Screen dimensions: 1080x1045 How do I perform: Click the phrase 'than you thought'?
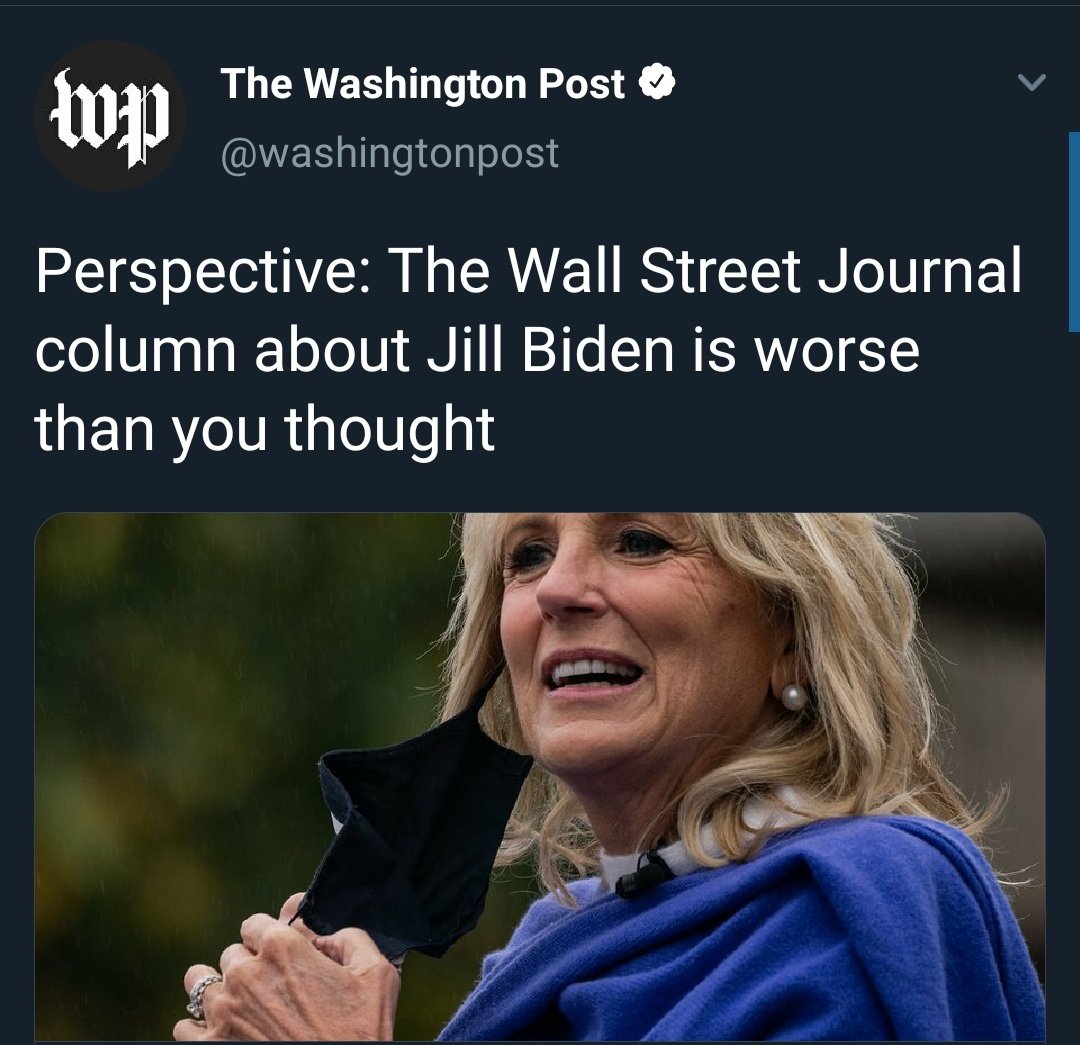[264, 429]
